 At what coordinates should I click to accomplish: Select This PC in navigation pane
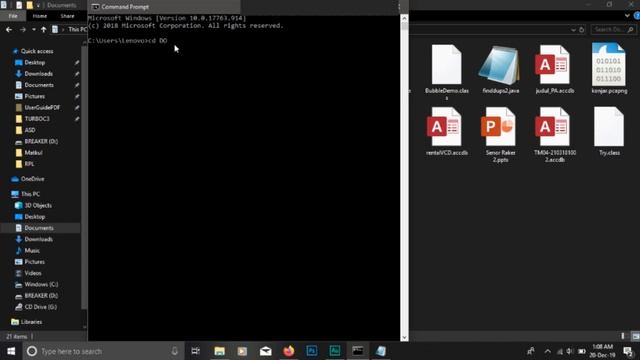pos(30,194)
